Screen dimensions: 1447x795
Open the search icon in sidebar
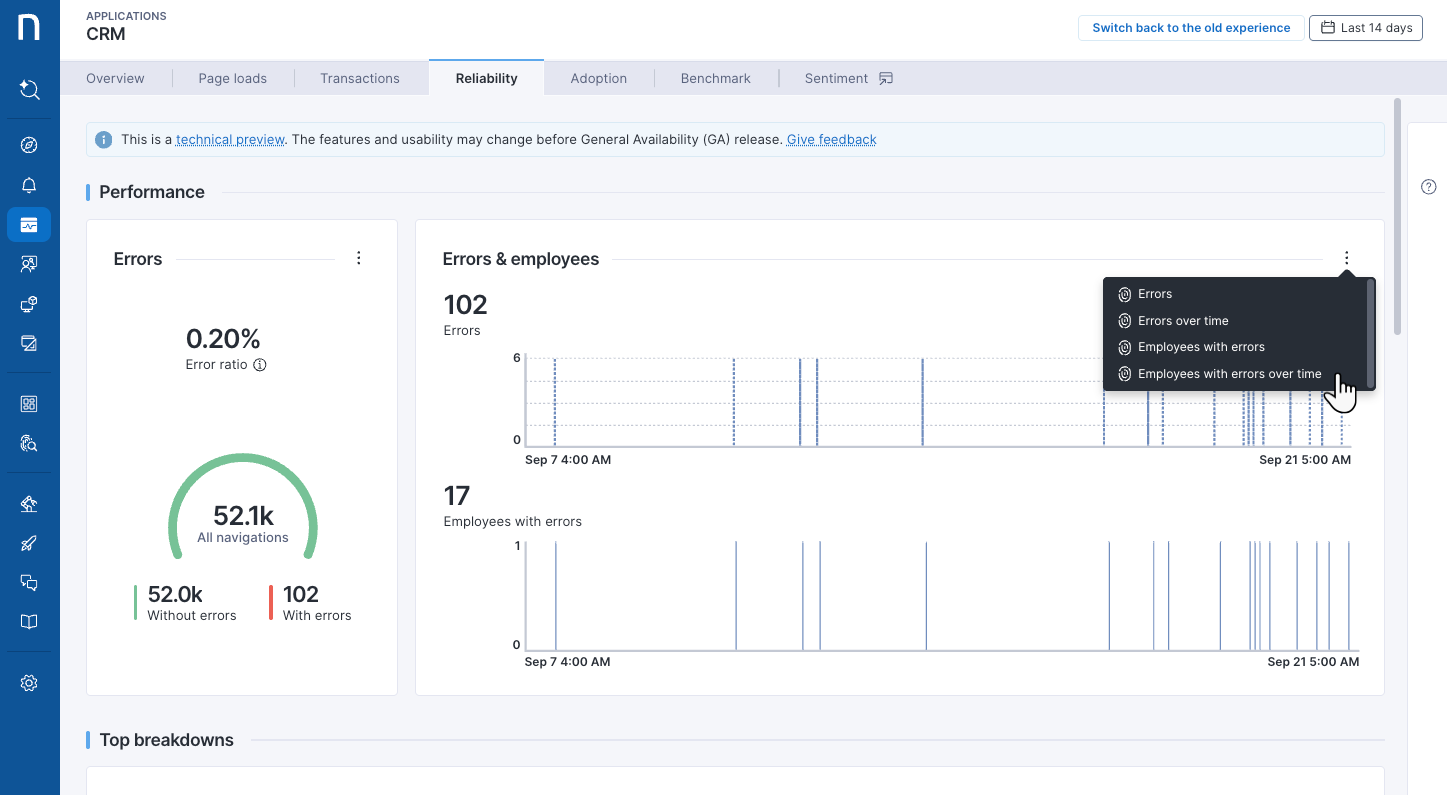coord(29,90)
